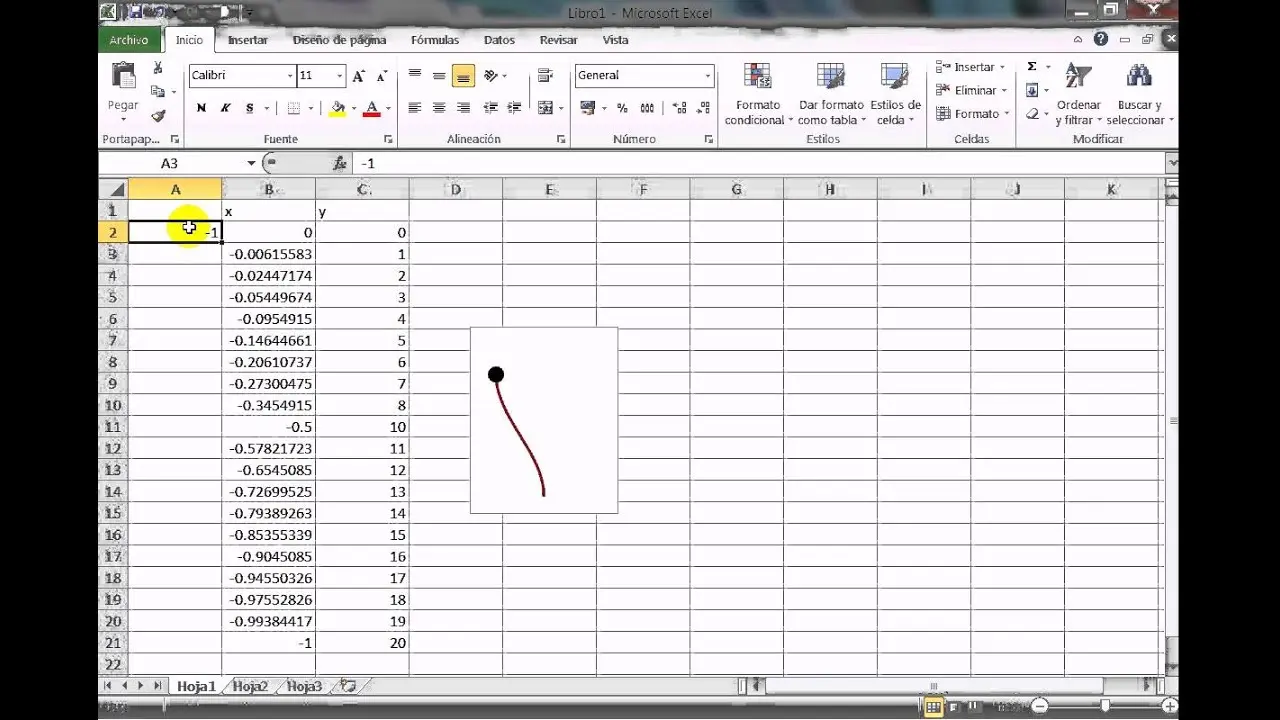Open the AutoSum (Σ) function
This screenshot has width=1280, height=720.
click(1031, 65)
